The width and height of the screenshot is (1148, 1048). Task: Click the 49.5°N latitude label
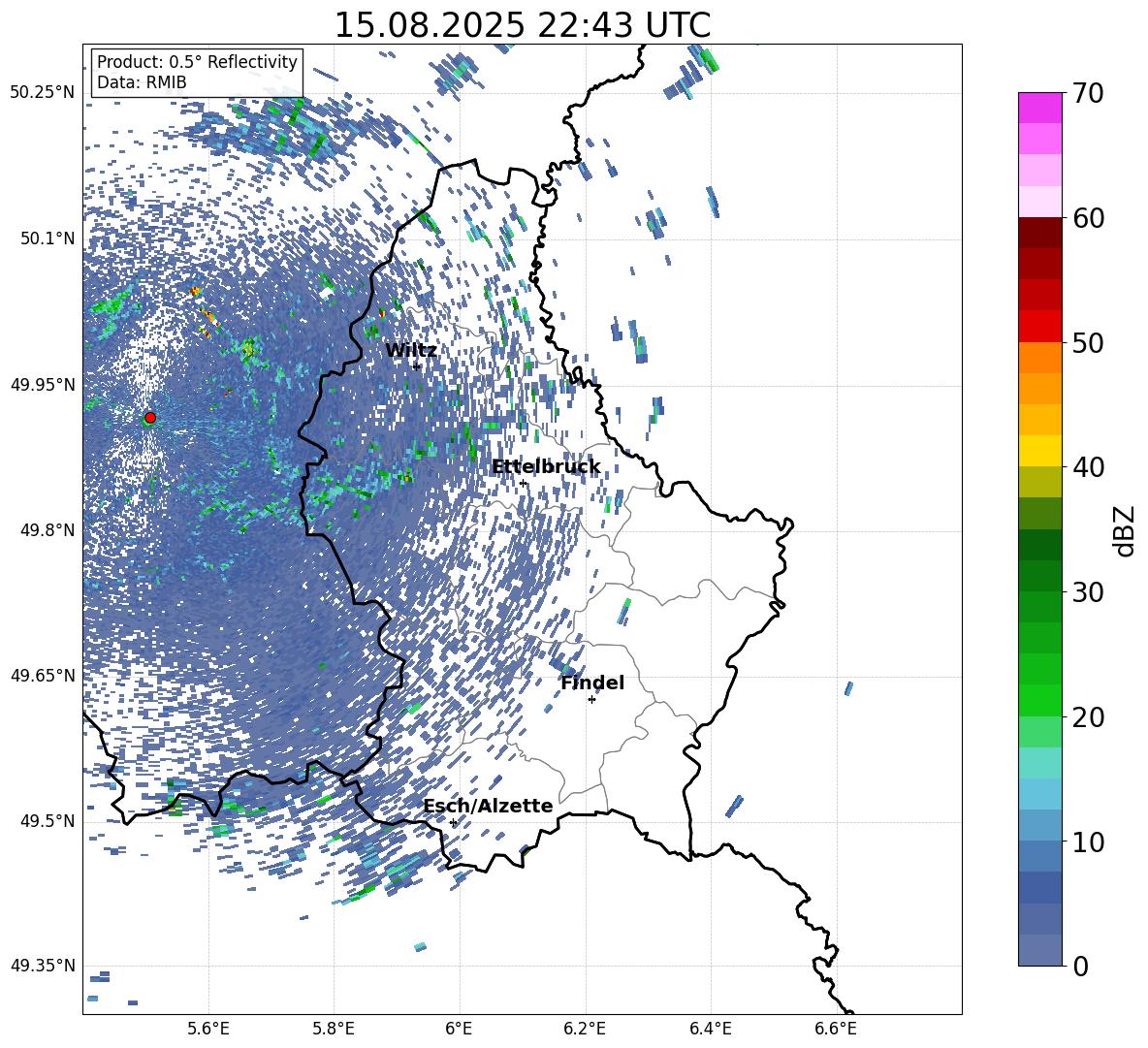coord(47,821)
